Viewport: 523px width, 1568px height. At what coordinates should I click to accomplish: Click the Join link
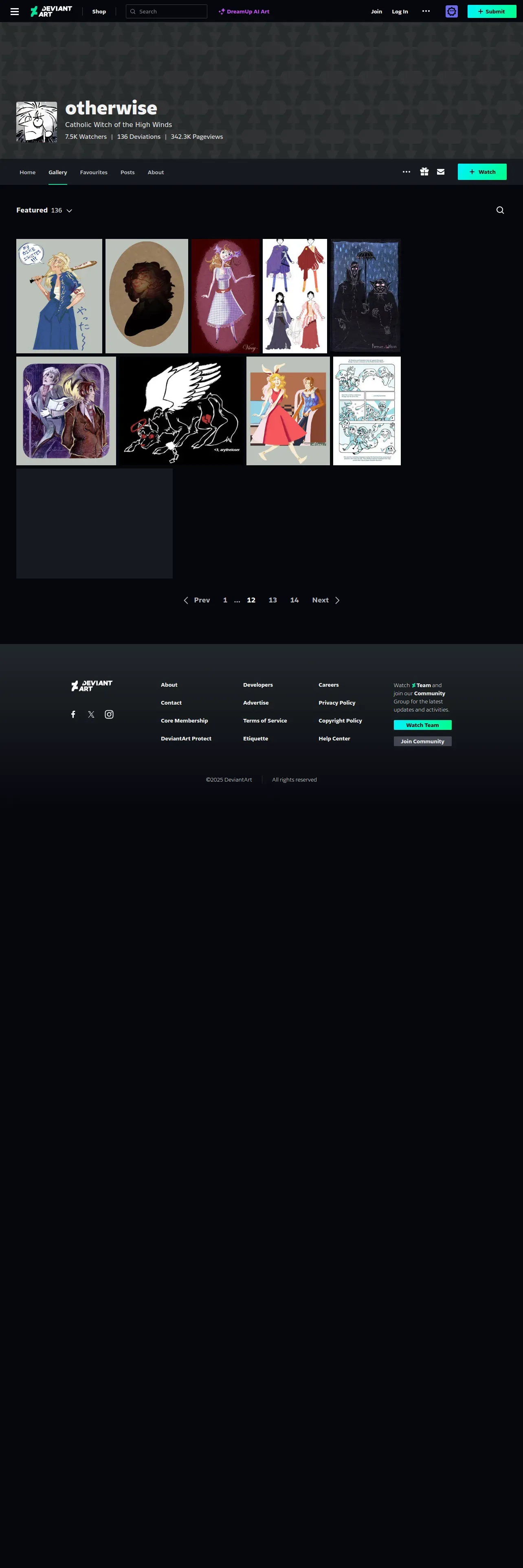tap(377, 11)
